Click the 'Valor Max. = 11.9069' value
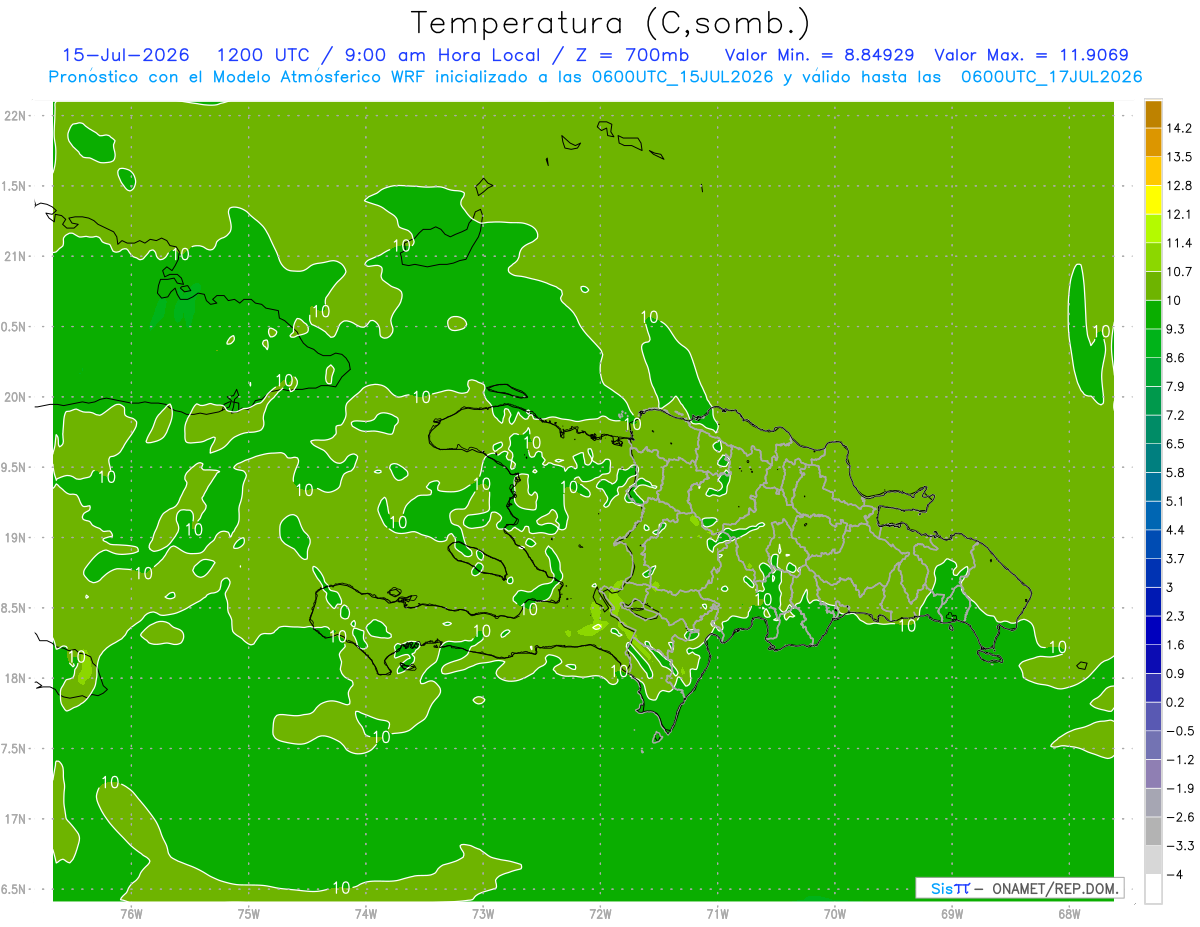 click(1032, 55)
